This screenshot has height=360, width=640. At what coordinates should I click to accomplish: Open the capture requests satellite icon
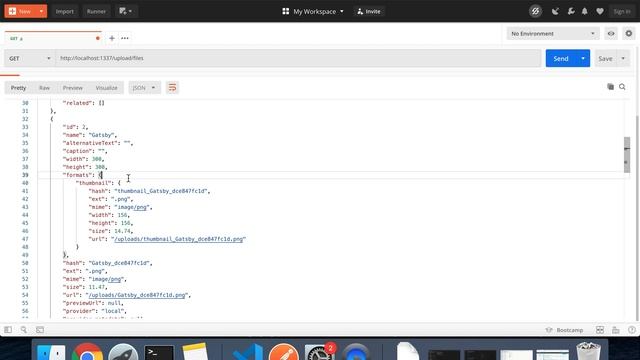coord(555,11)
